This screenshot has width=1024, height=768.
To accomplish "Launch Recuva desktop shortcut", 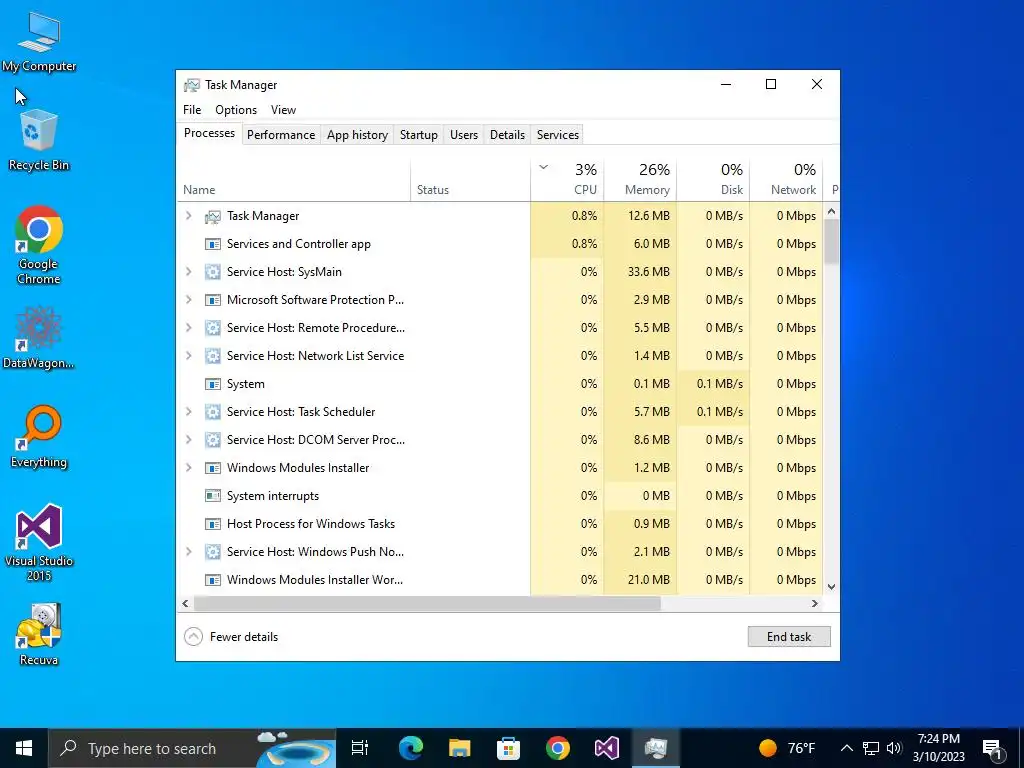I will (x=39, y=634).
